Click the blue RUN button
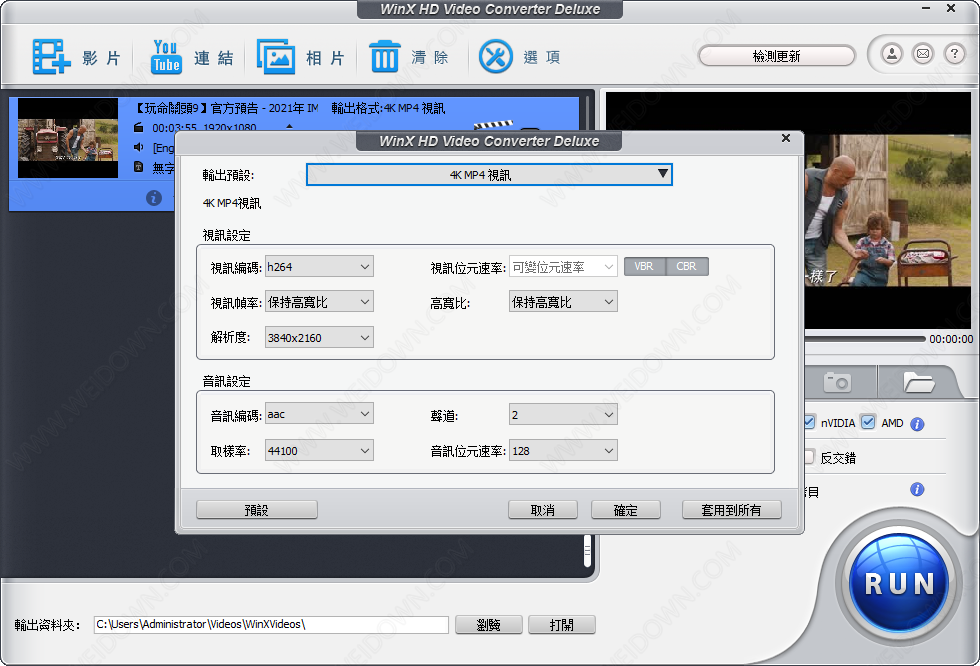 coord(899,584)
